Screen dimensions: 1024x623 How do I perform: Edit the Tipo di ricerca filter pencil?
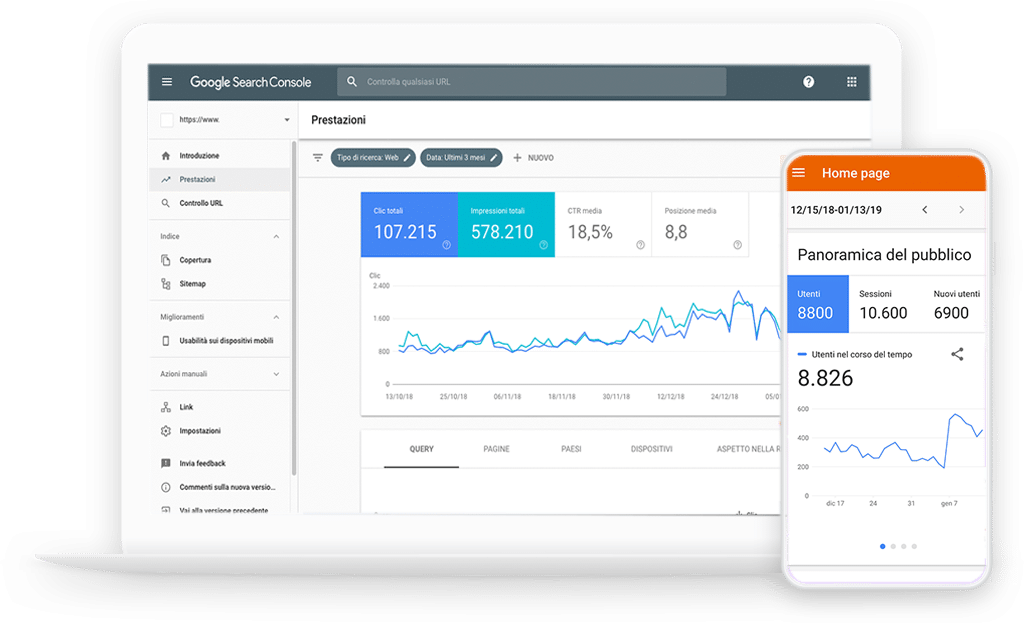pos(407,157)
